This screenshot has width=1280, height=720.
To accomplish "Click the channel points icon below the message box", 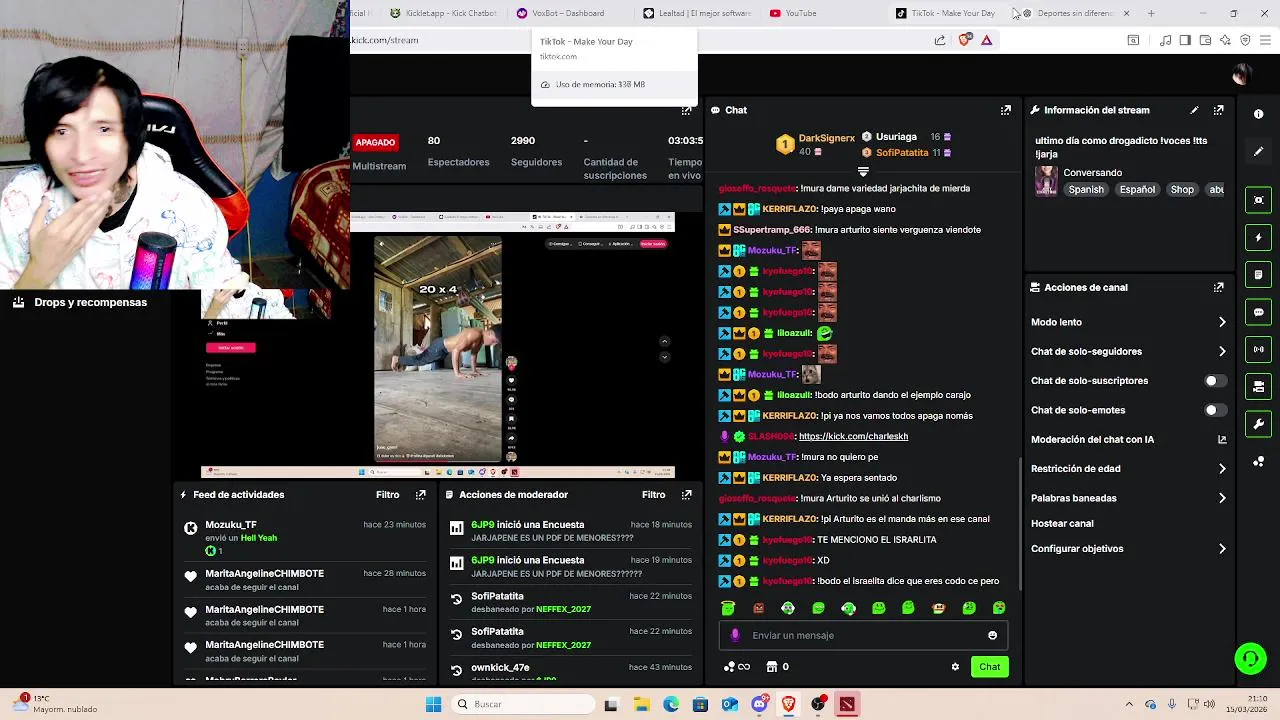I will pos(730,667).
